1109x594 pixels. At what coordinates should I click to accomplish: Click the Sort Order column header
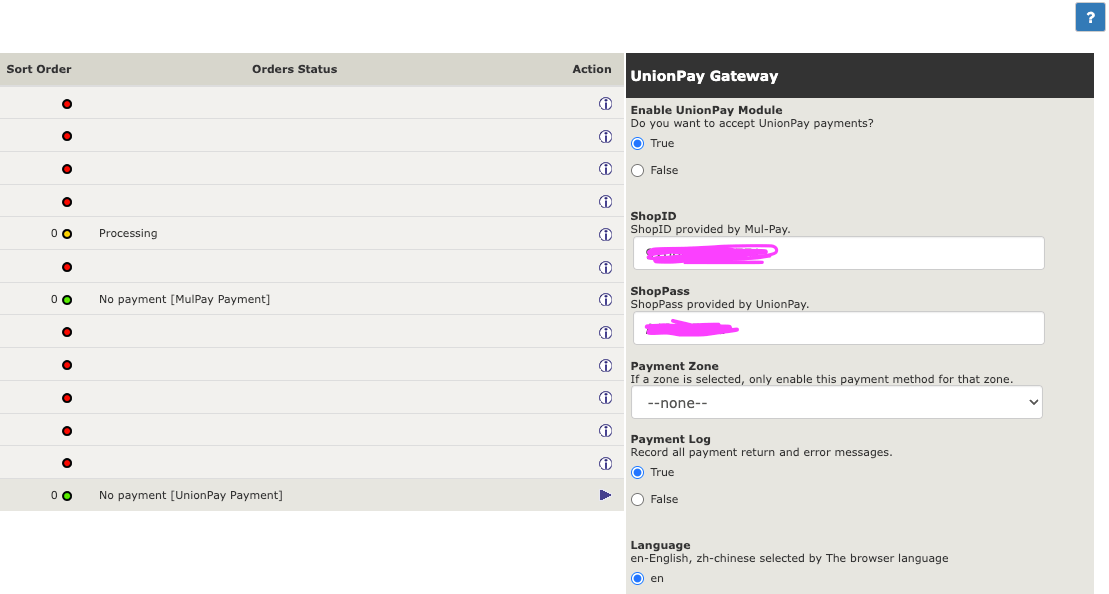39,69
